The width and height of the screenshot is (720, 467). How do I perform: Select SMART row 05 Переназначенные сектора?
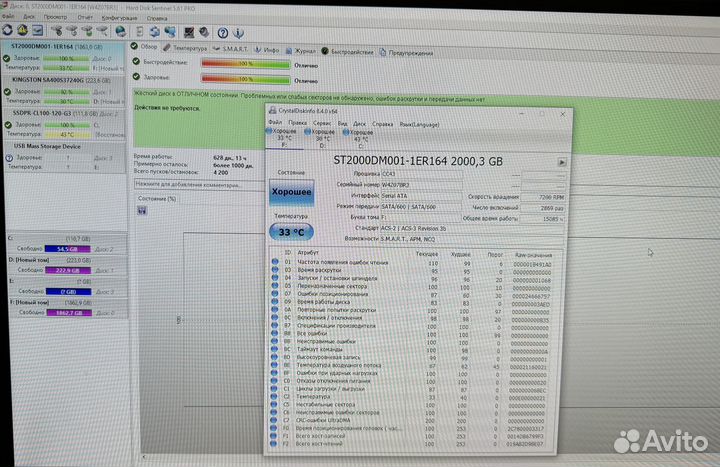point(412,287)
